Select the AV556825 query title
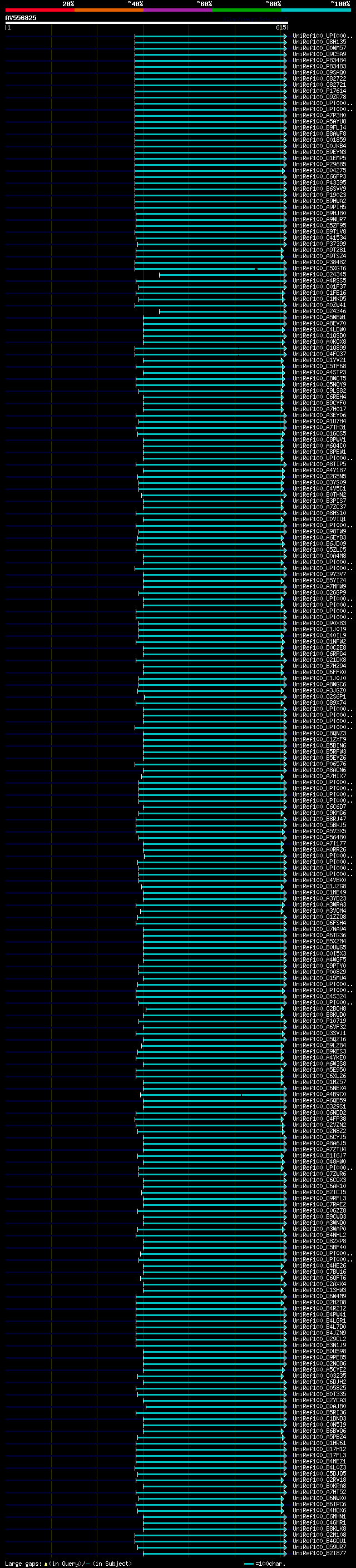The height and width of the screenshot is (1568, 356). (21, 18)
